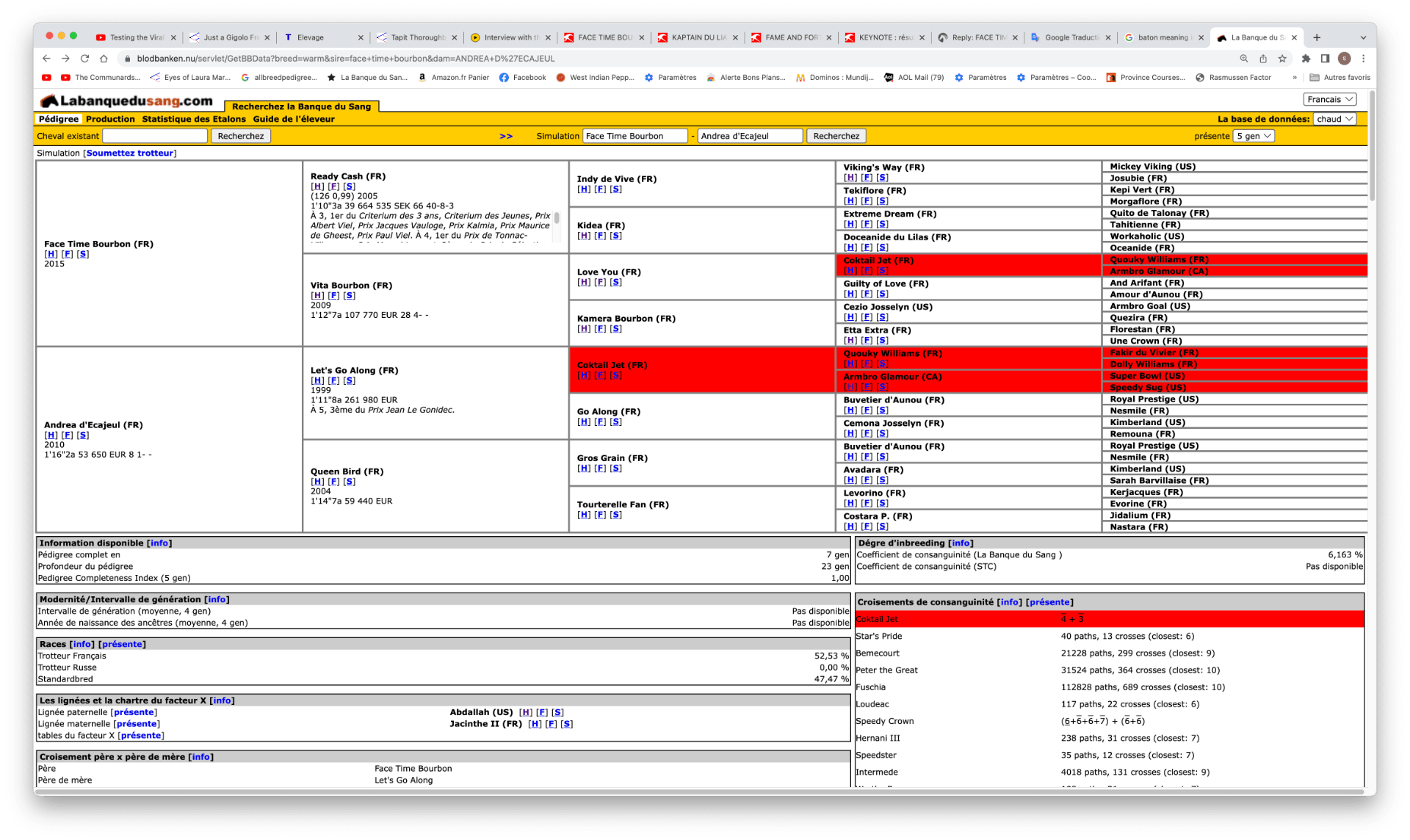This screenshot has height=840, width=1410.
Task: Click présente for Lignée paternelle
Action: [134, 712]
